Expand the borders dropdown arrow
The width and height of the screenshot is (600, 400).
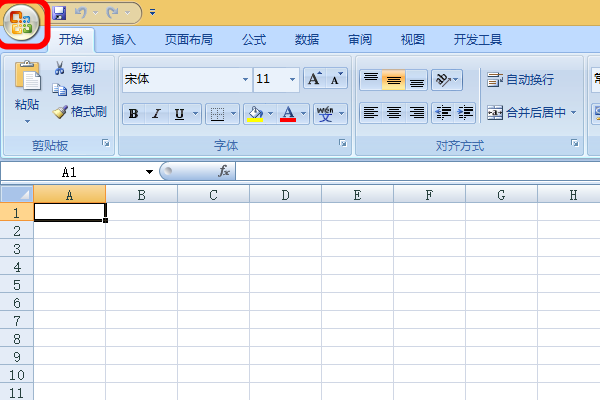[x=234, y=114]
